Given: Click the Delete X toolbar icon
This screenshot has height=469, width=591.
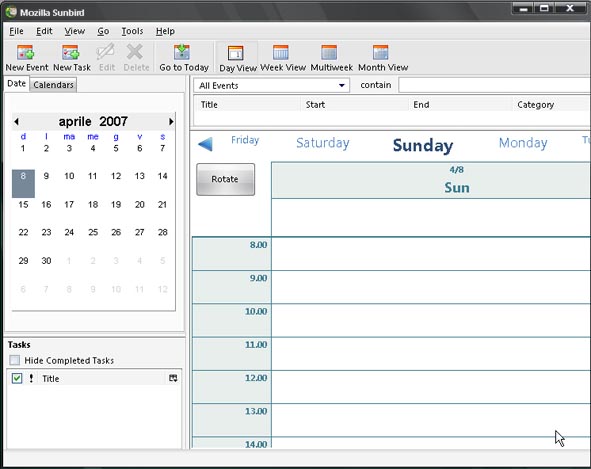Looking at the screenshot, I should click(x=135, y=52).
